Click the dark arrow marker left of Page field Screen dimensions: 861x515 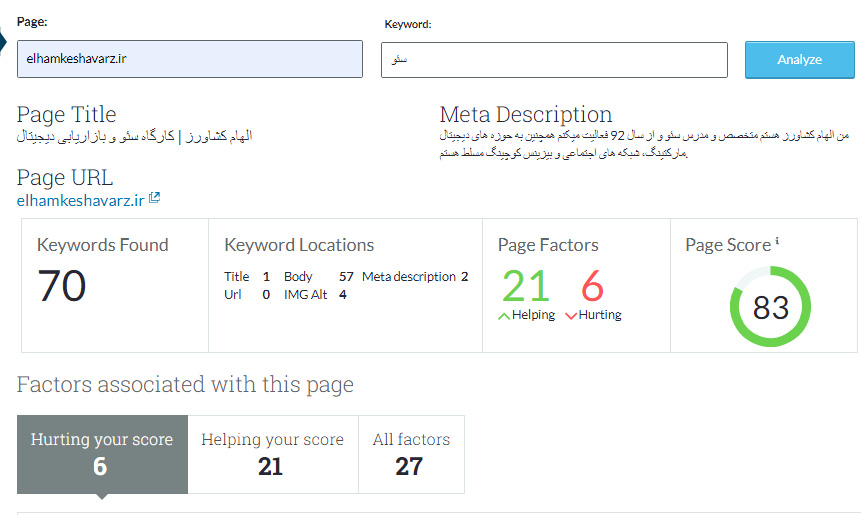4,42
